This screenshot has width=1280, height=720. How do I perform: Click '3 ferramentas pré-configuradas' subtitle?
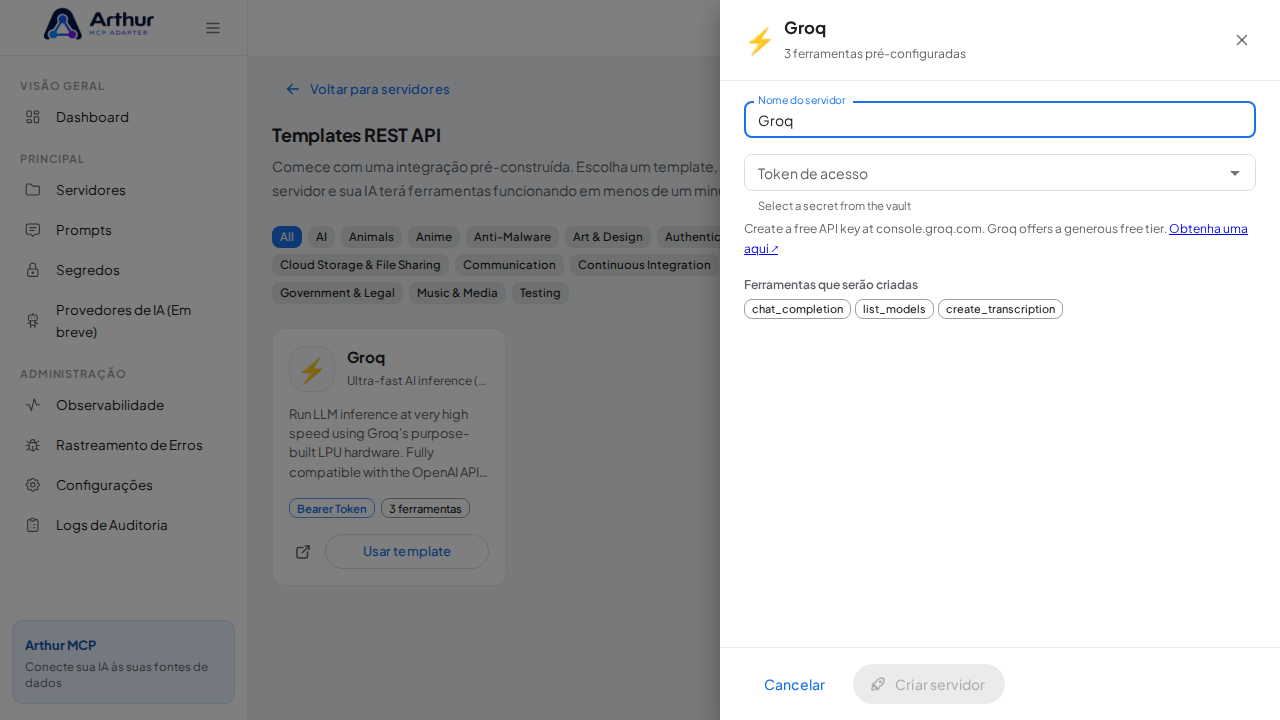tap(875, 53)
